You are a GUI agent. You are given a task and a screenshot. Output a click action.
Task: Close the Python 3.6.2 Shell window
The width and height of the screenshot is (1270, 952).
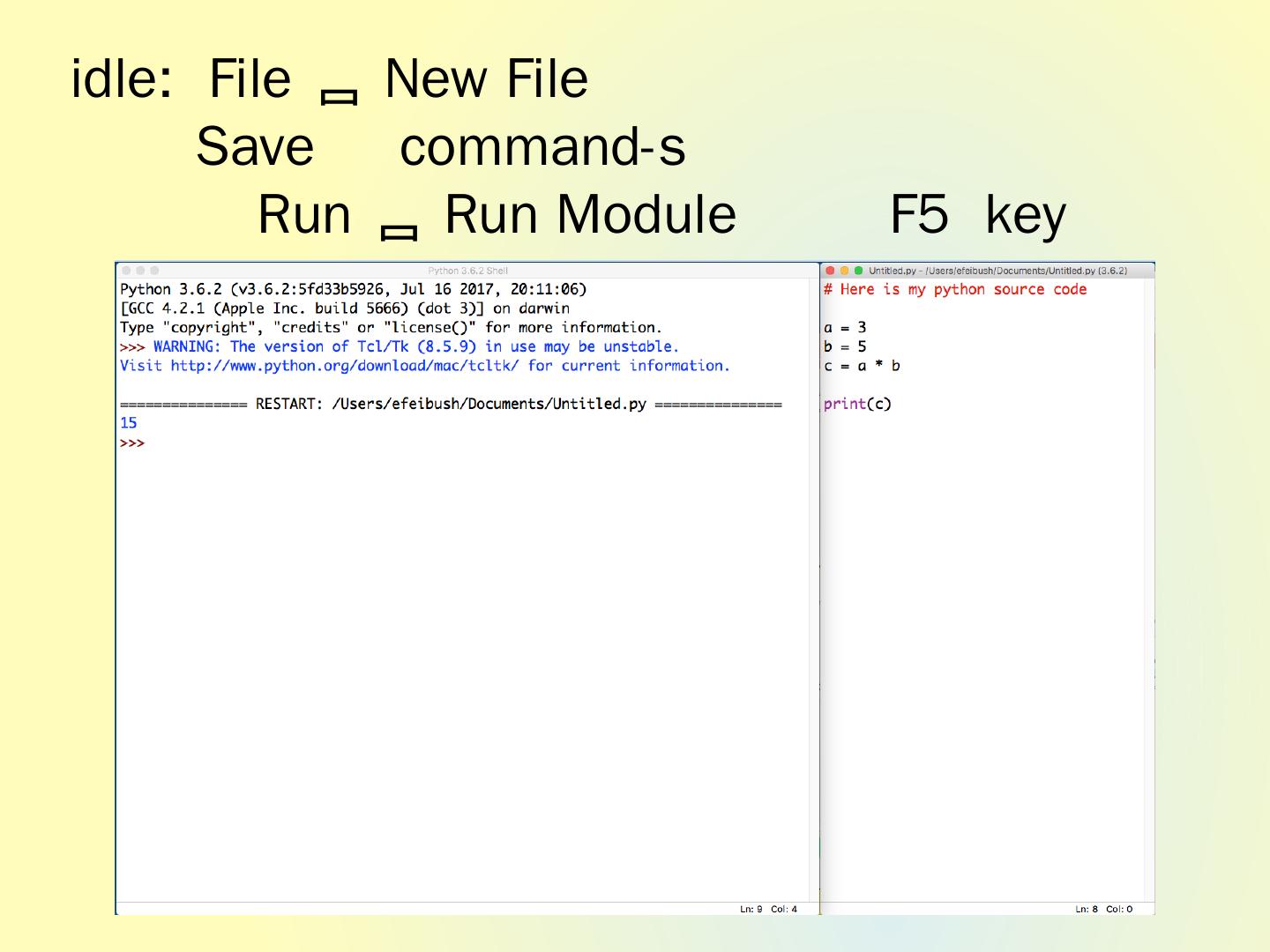(x=126, y=271)
